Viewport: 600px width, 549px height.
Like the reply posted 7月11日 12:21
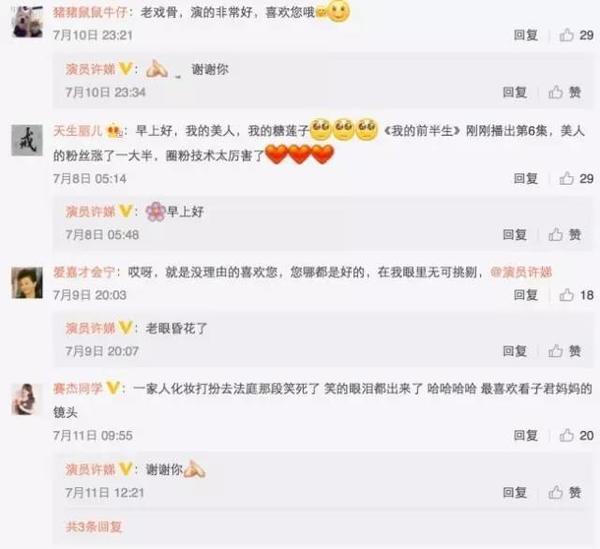click(565, 492)
